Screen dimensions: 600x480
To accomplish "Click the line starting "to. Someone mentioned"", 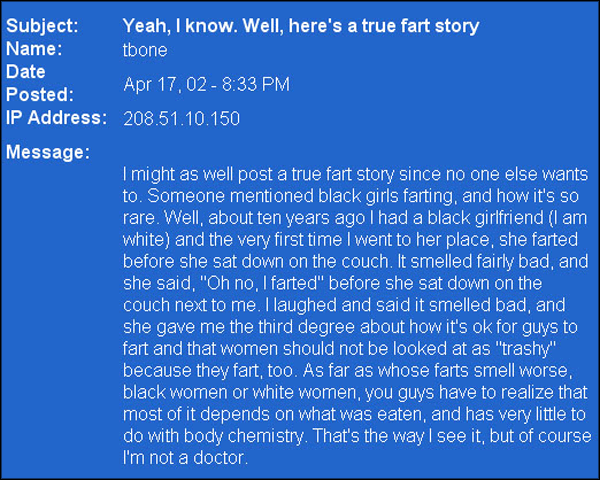I will [x=351, y=196].
